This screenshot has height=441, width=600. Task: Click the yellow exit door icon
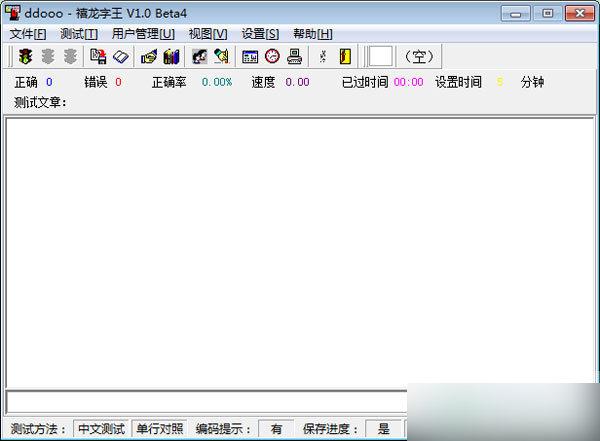click(x=345, y=57)
